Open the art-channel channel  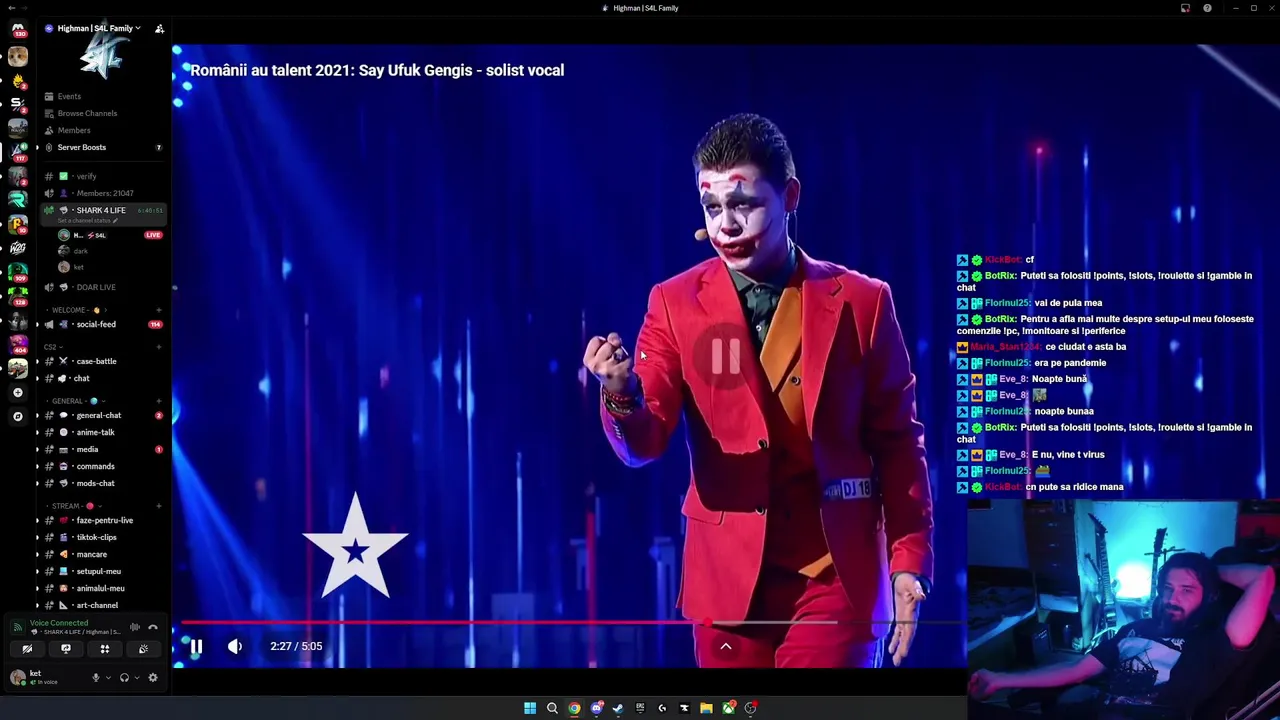103,605
